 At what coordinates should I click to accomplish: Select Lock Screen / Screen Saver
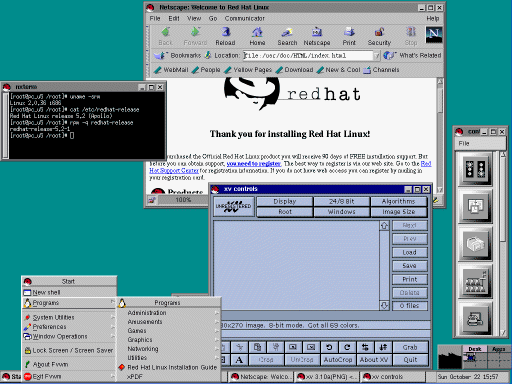click(69, 350)
